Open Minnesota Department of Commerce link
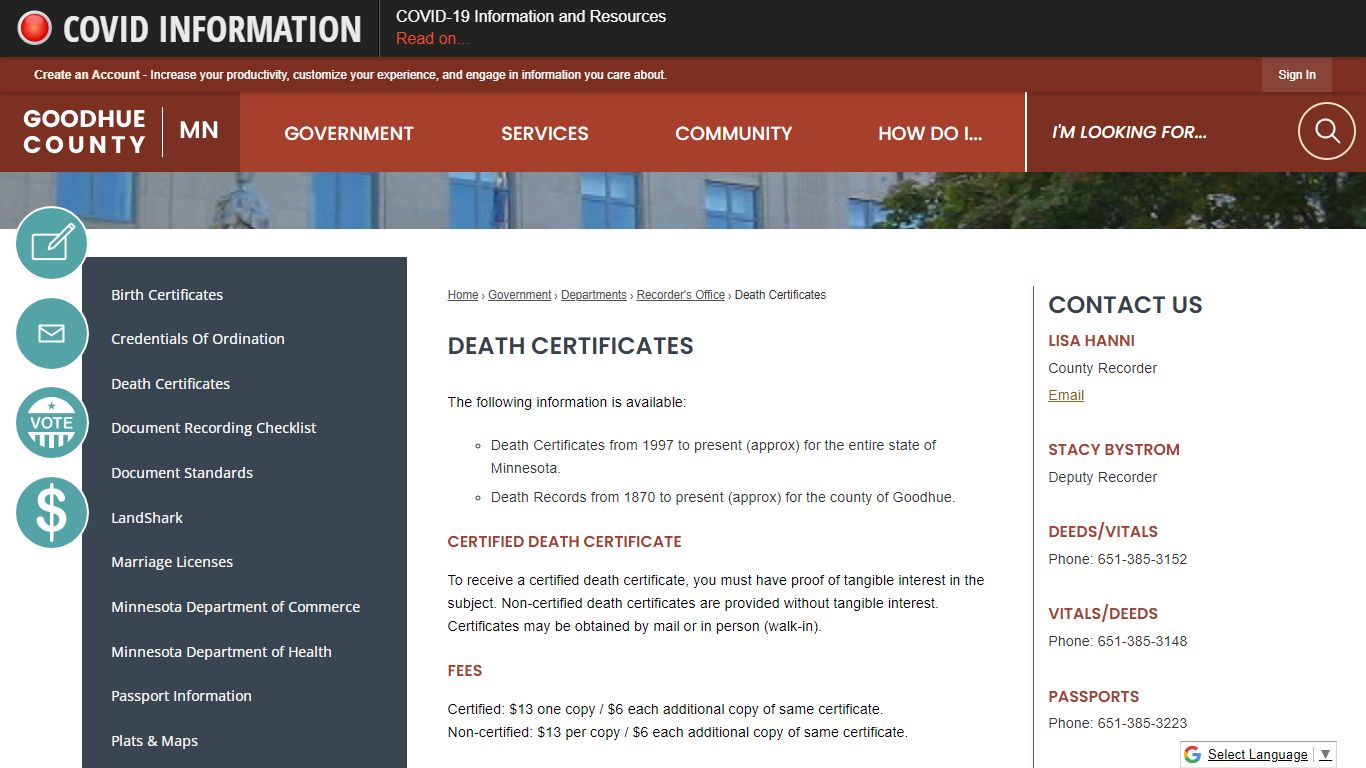Viewport: 1366px width, 768px height. pos(235,607)
